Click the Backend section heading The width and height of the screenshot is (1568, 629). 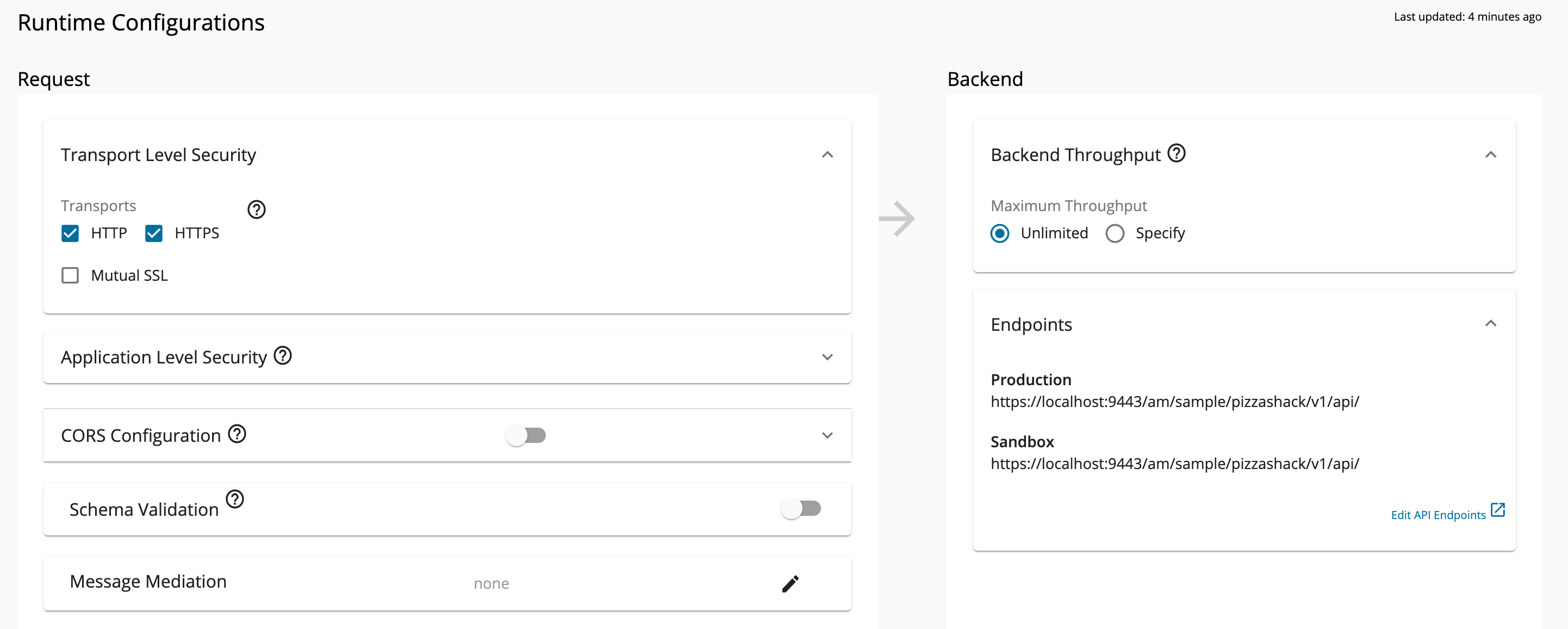[x=985, y=79]
